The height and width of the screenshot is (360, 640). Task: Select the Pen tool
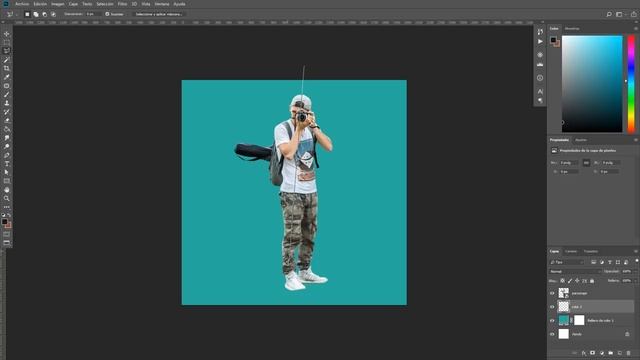point(7,155)
